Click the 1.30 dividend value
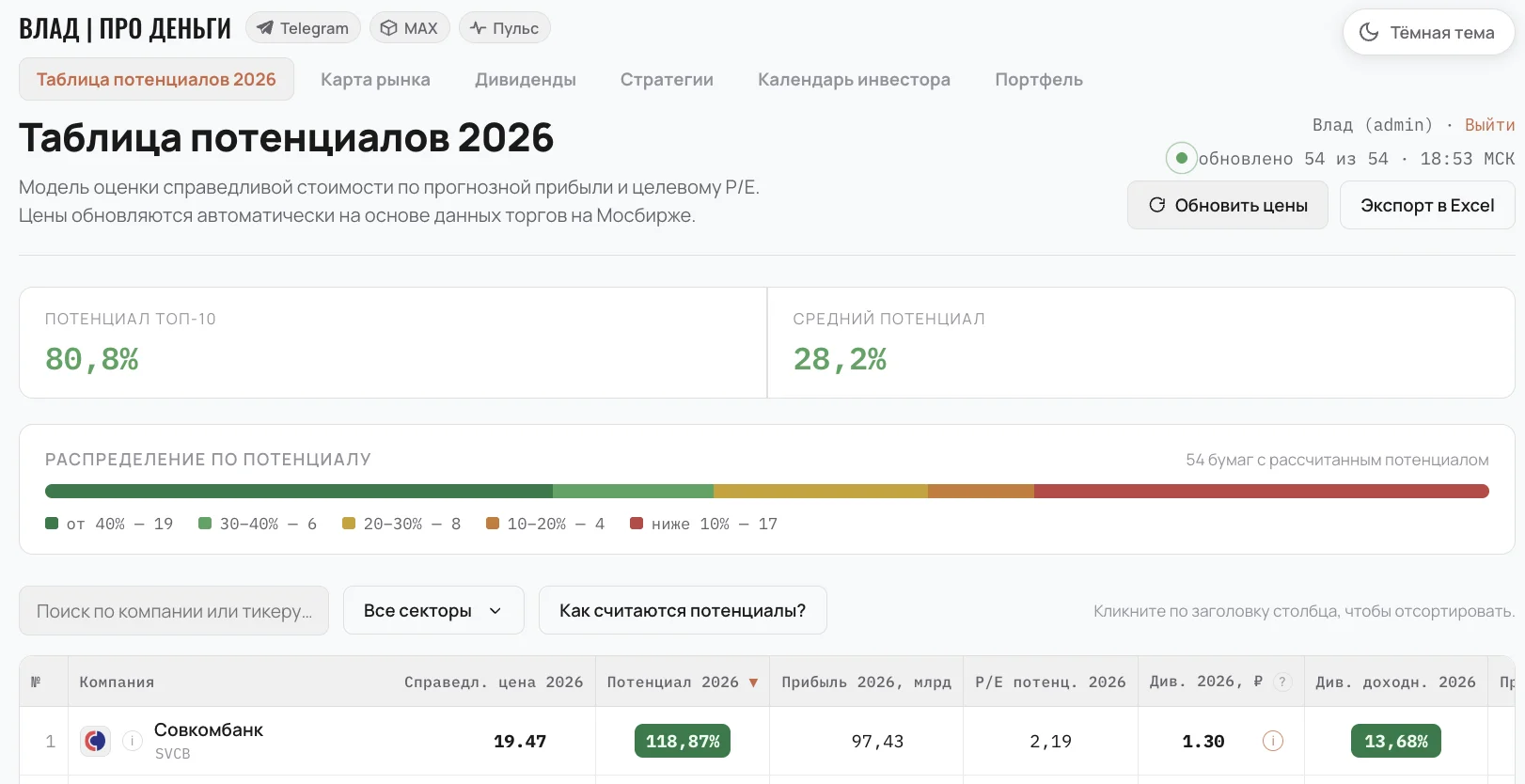This screenshot has height=784, width=1525. (1203, 741)
